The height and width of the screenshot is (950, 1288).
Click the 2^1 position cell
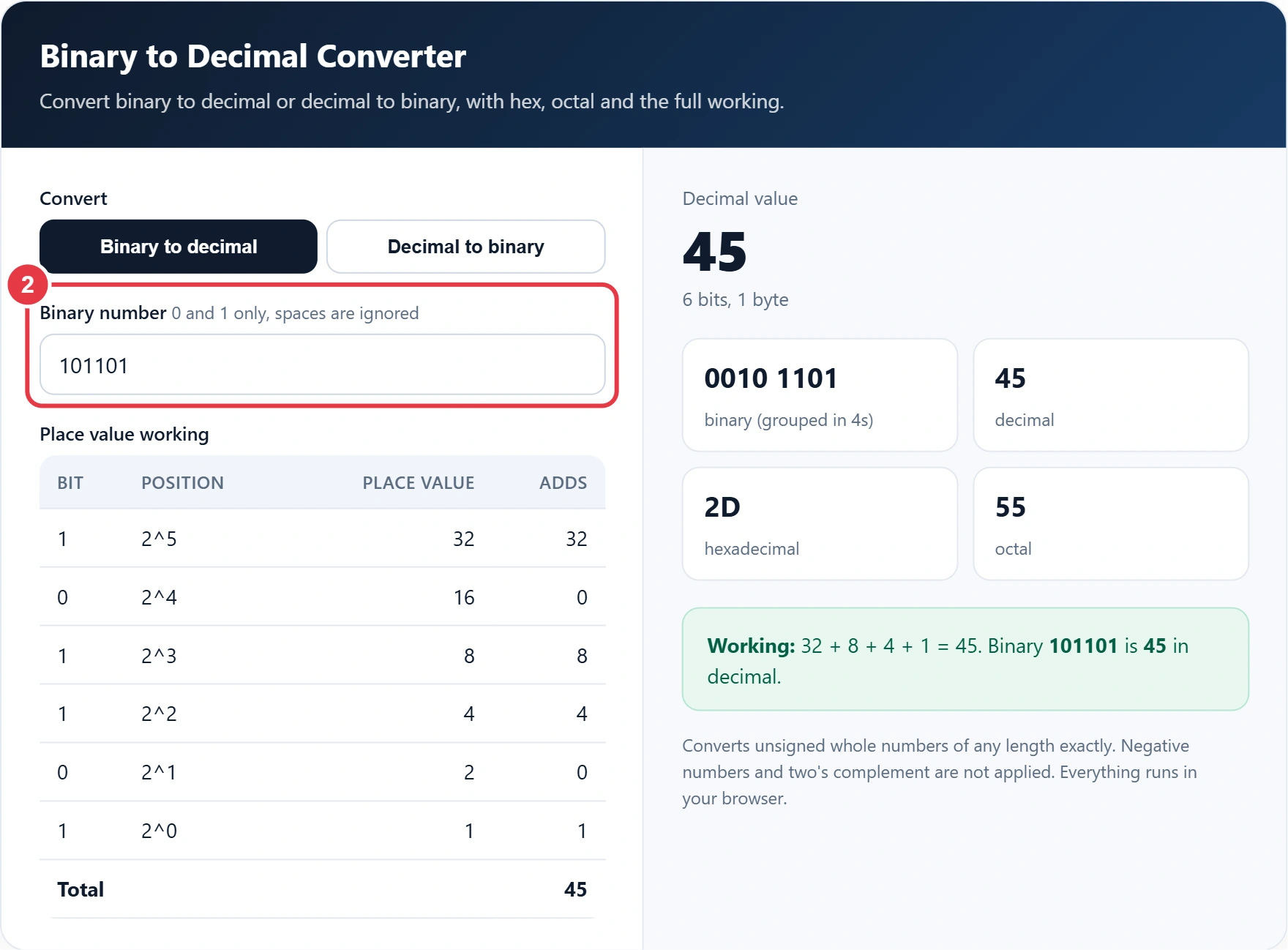159,772
